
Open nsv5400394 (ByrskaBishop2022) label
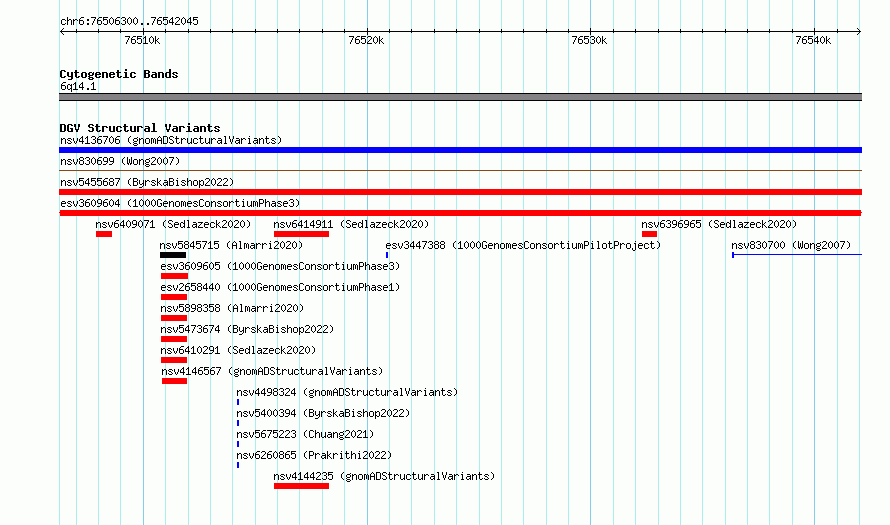323,413
